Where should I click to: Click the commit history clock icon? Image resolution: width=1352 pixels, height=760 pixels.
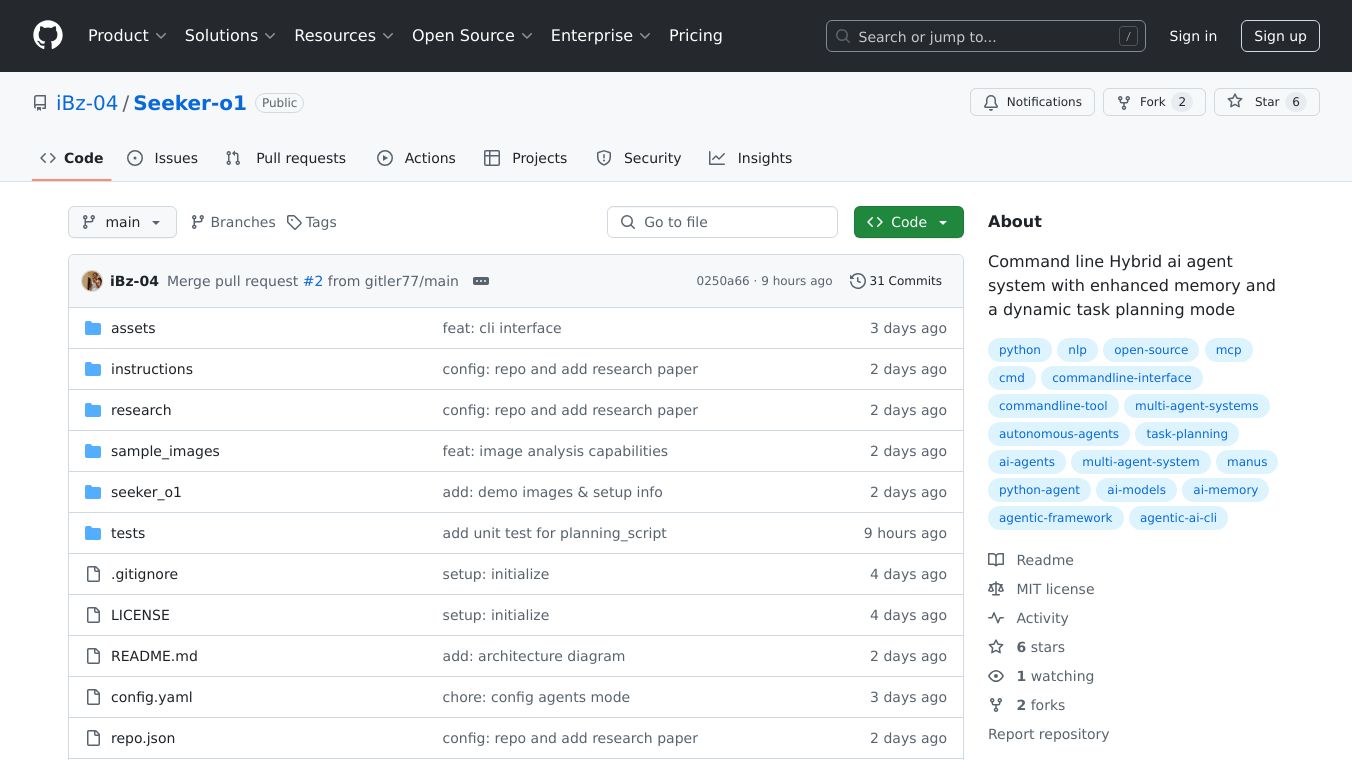pos(857,281)
